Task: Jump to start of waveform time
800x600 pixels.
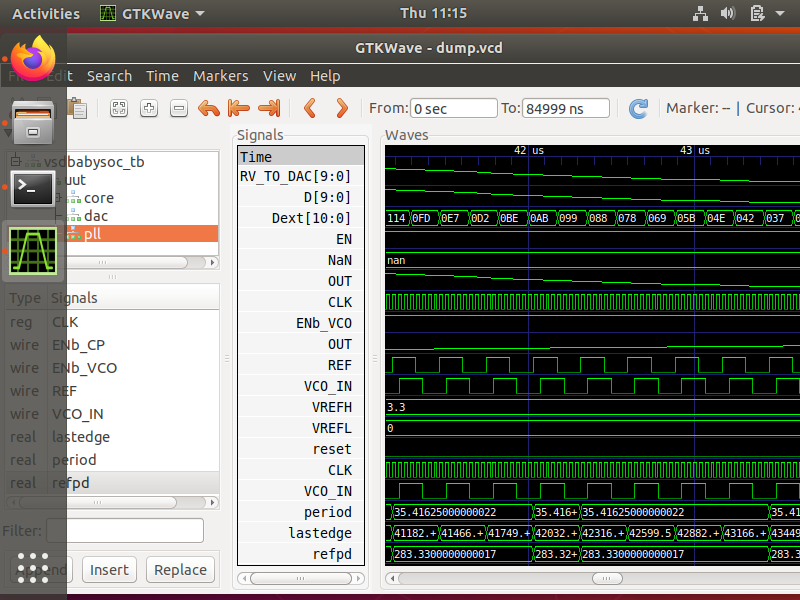Action: [238, 108]
